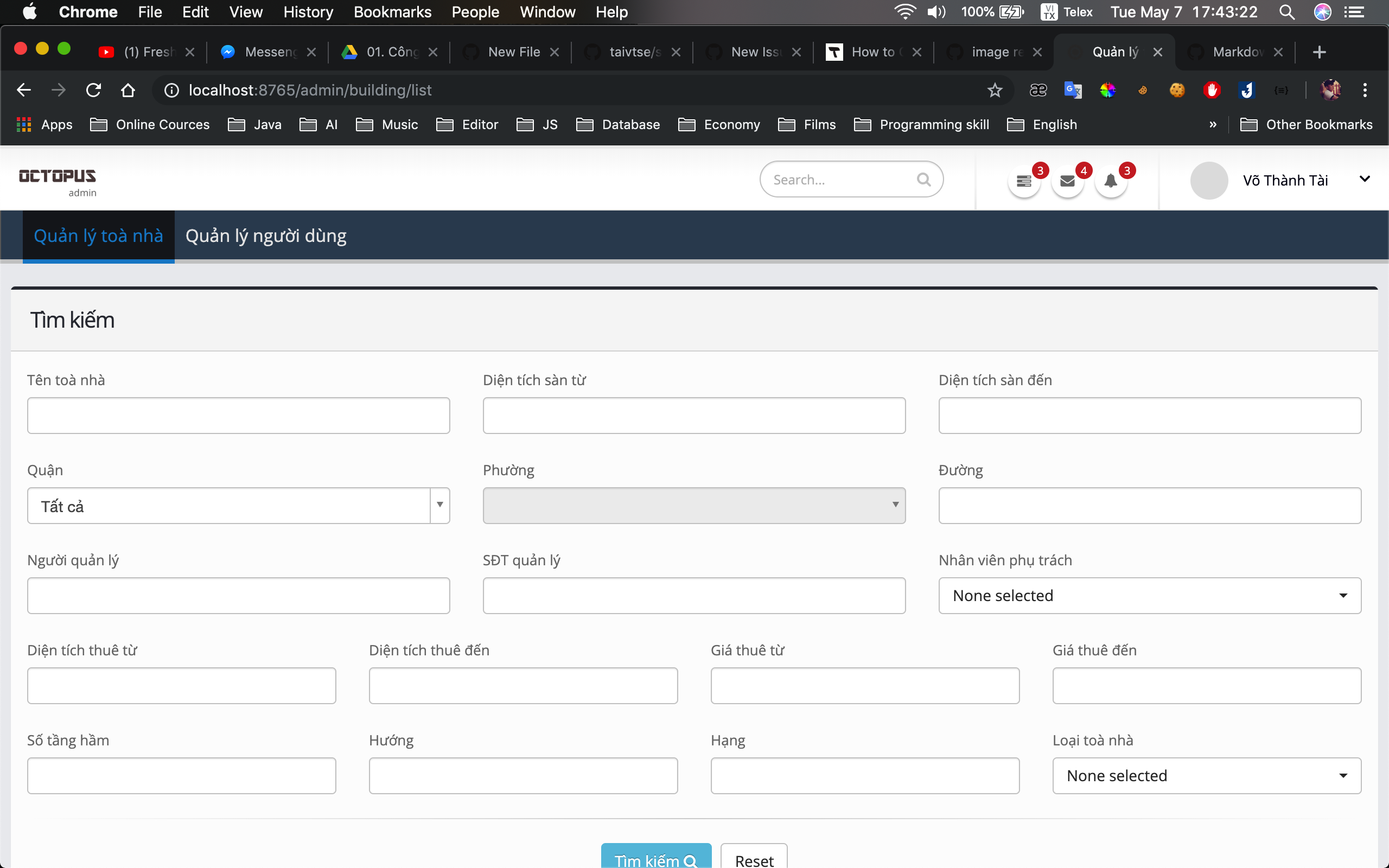This screenshot has width=1389, height=868.
Task: Open the Google Translate extension icon
Action: point(1073,90)
